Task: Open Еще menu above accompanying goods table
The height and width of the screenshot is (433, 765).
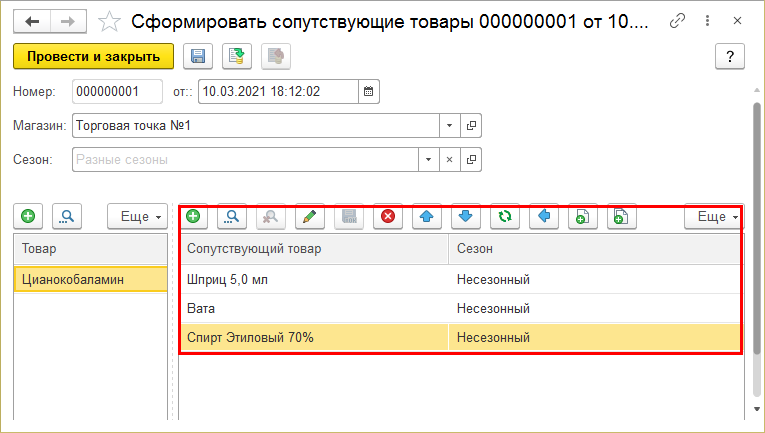Action: pyautogui.click(x=712, y=215)
